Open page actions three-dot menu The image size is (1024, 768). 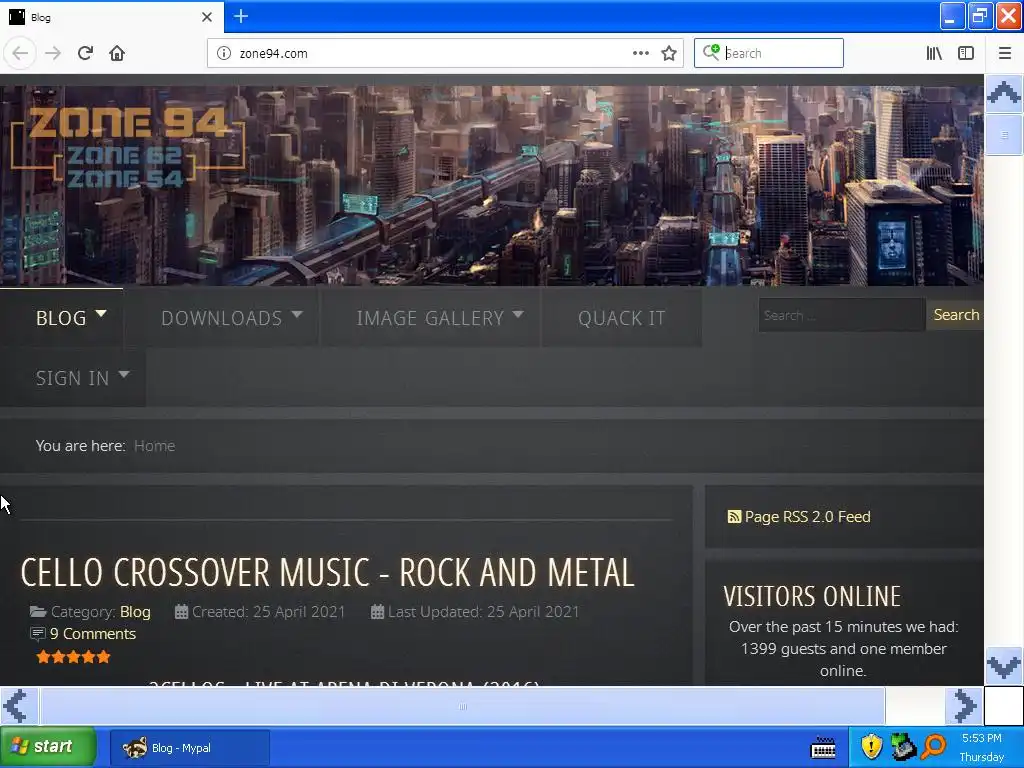[641, 53]
